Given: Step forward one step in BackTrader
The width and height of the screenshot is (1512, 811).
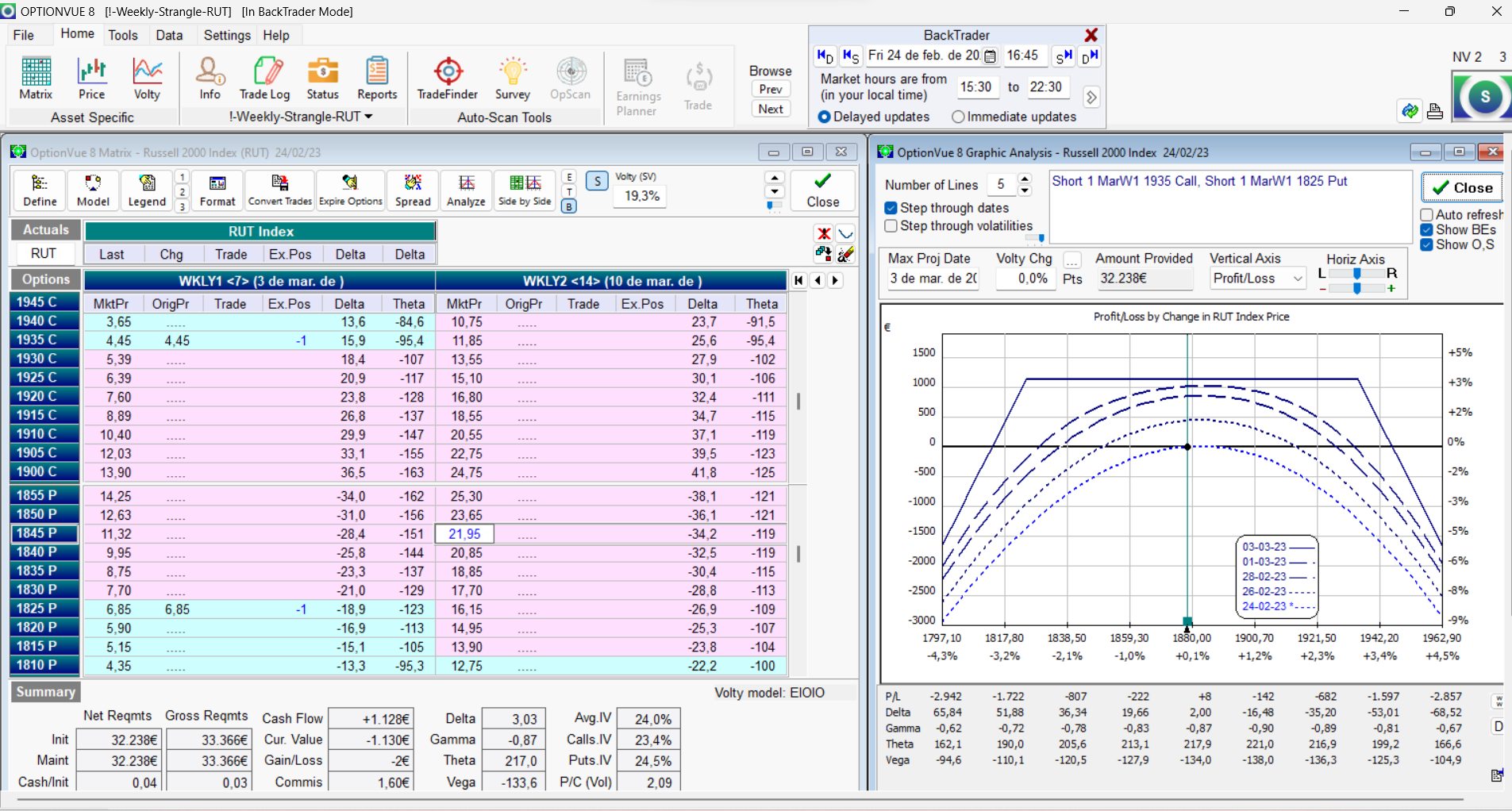Looking at the screenshot, I should click(x=1064, y=56).
